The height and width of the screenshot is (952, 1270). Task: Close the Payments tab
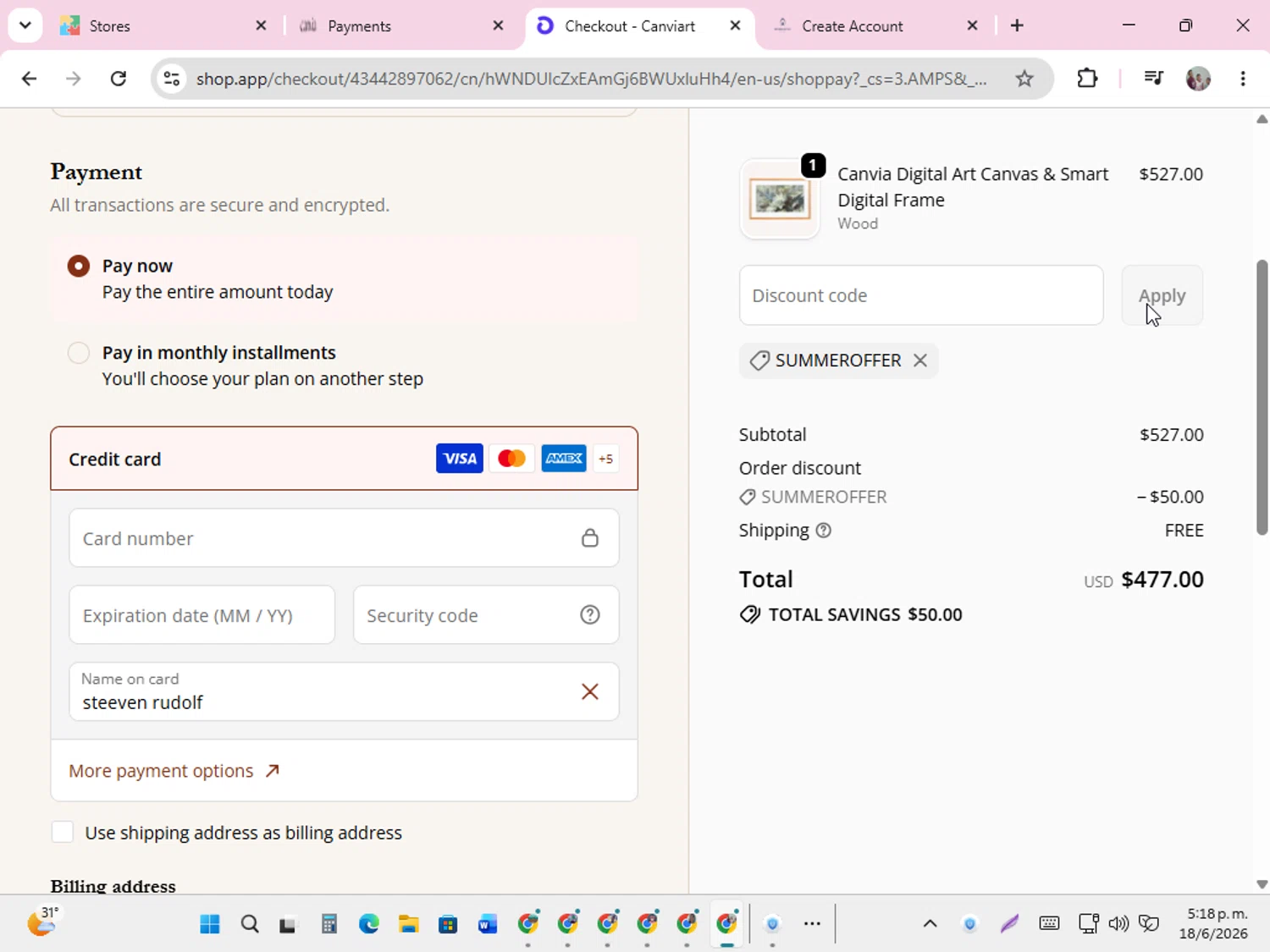pos(498,25)
